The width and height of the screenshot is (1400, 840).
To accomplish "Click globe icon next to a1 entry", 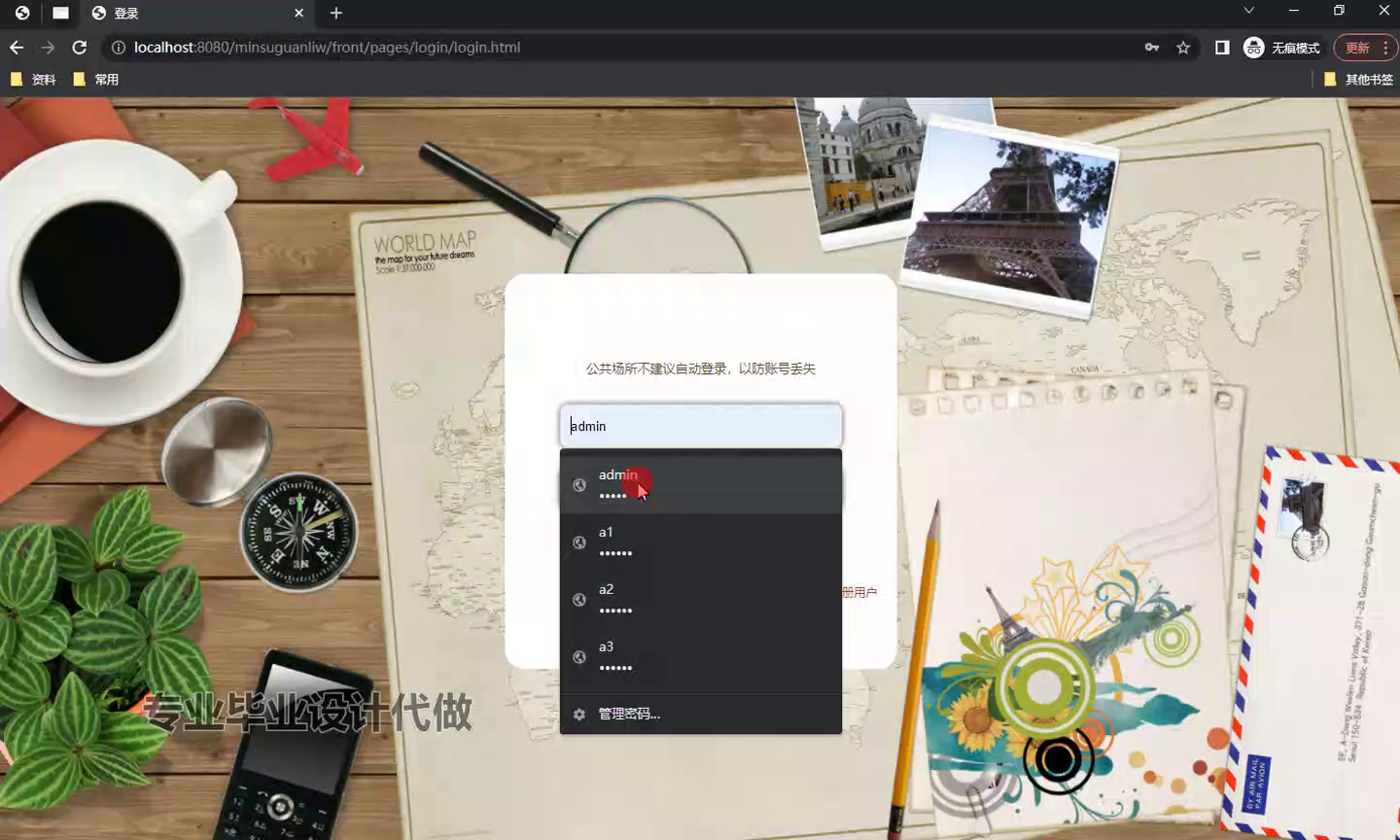I will point(579,542).
